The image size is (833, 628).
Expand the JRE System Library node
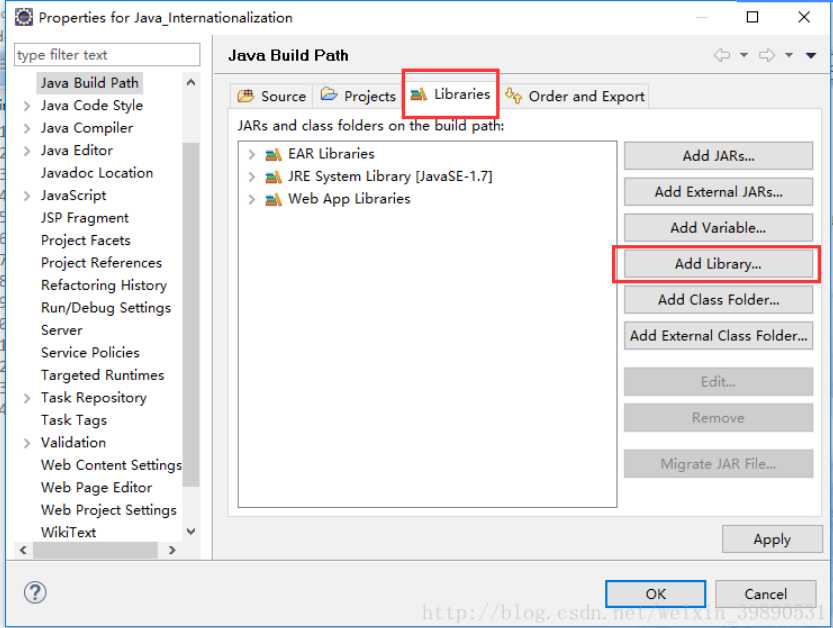pos(252,177)
